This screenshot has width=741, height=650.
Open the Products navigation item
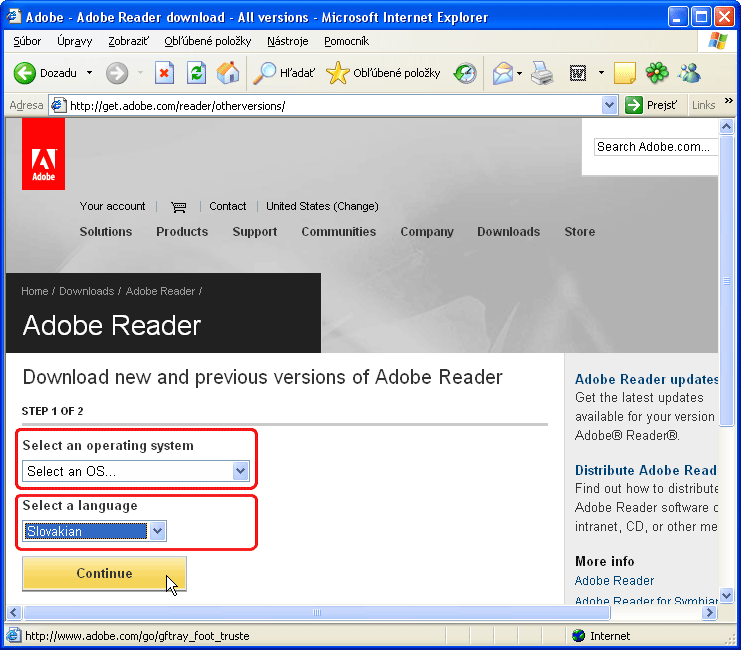point(182,232)
